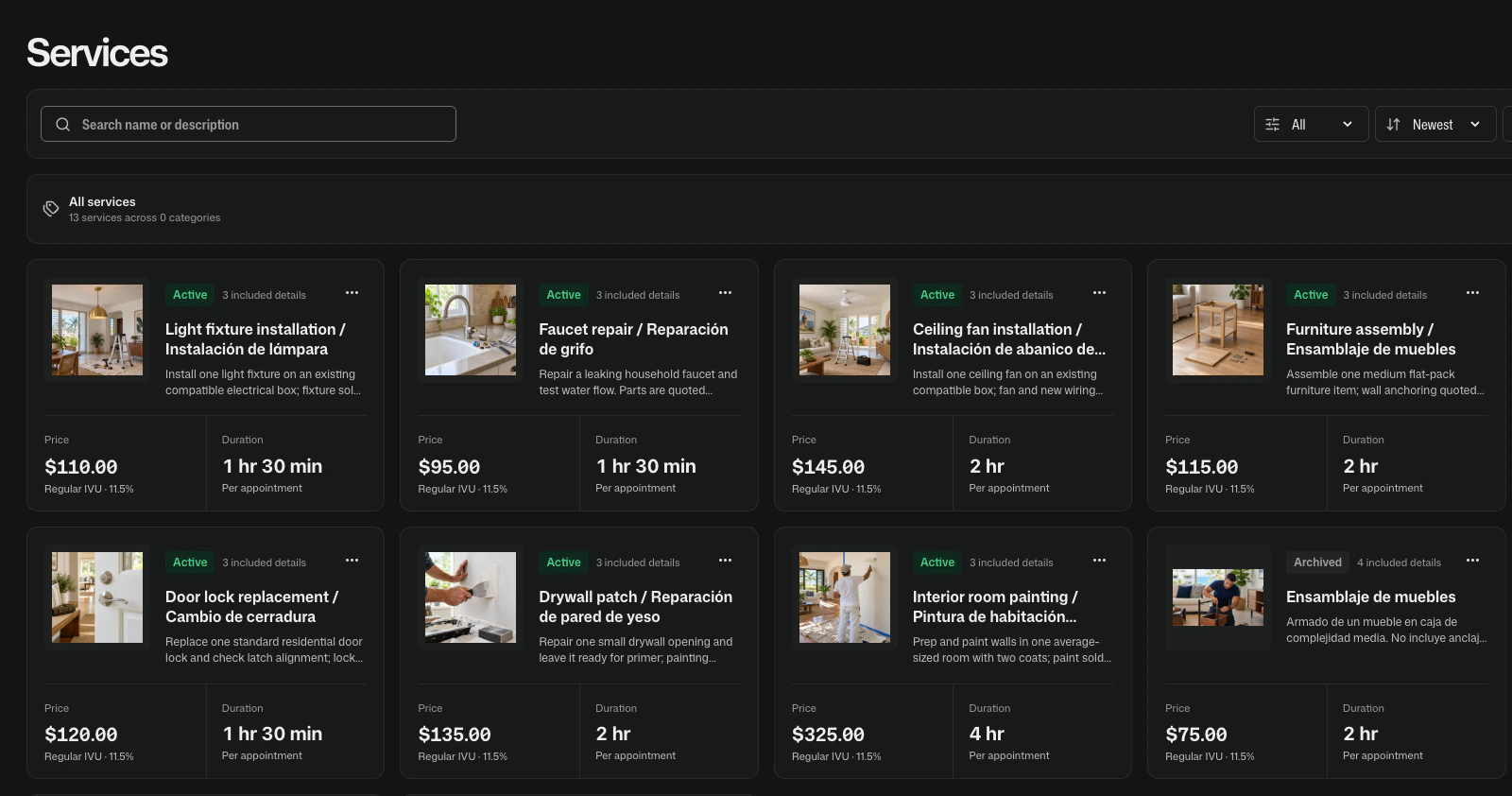Click the All services tag icon

[51, 209]
